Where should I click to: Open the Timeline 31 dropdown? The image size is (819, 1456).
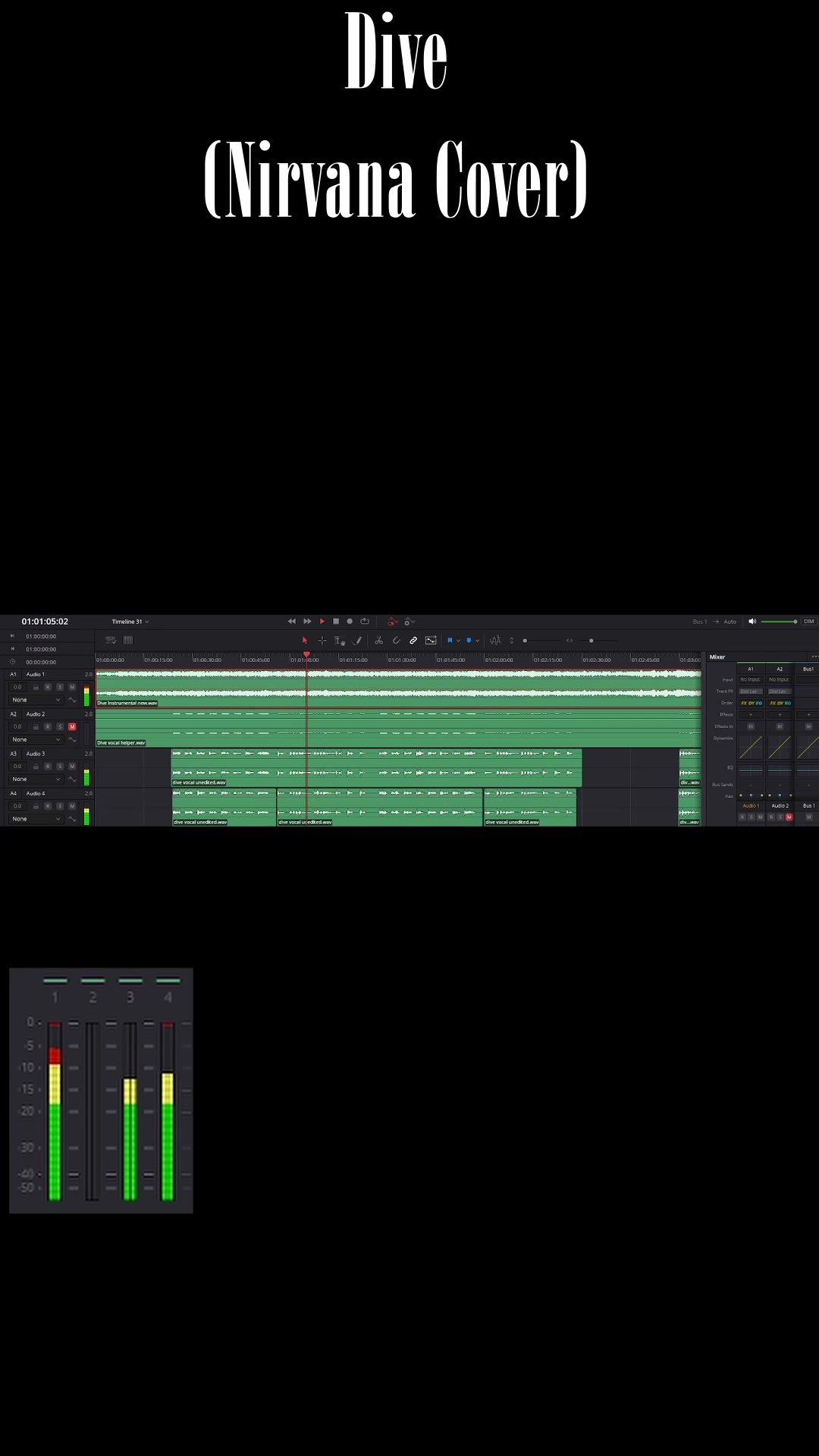click(x=130, y=622)
